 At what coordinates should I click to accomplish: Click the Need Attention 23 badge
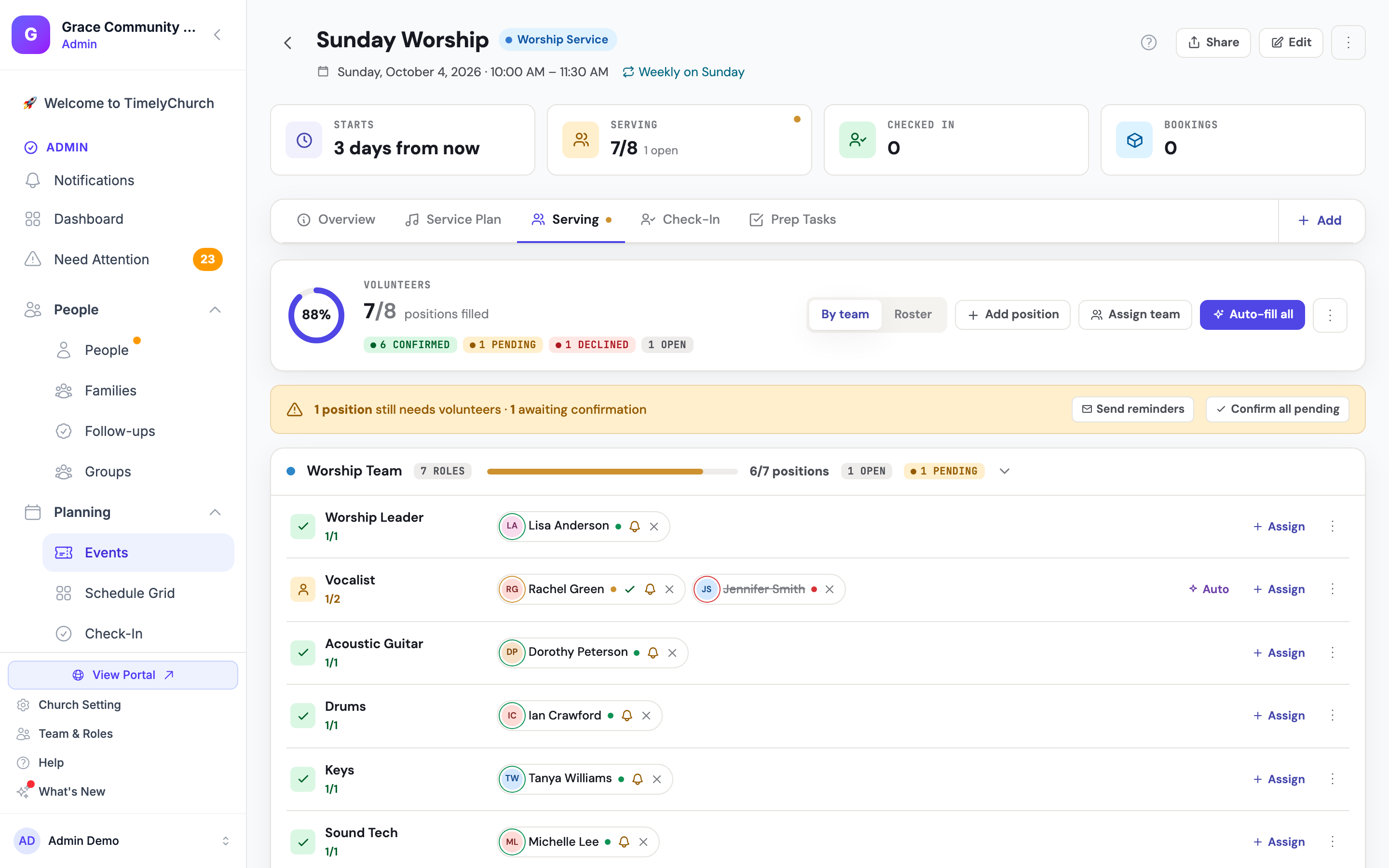pyautogui.click(x=207, y=259)
